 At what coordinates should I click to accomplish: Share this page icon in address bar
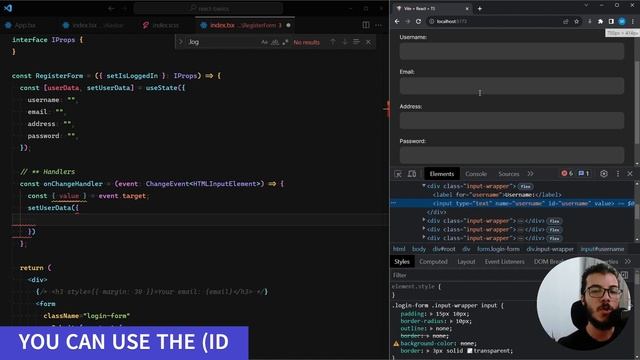pos(566,21)
